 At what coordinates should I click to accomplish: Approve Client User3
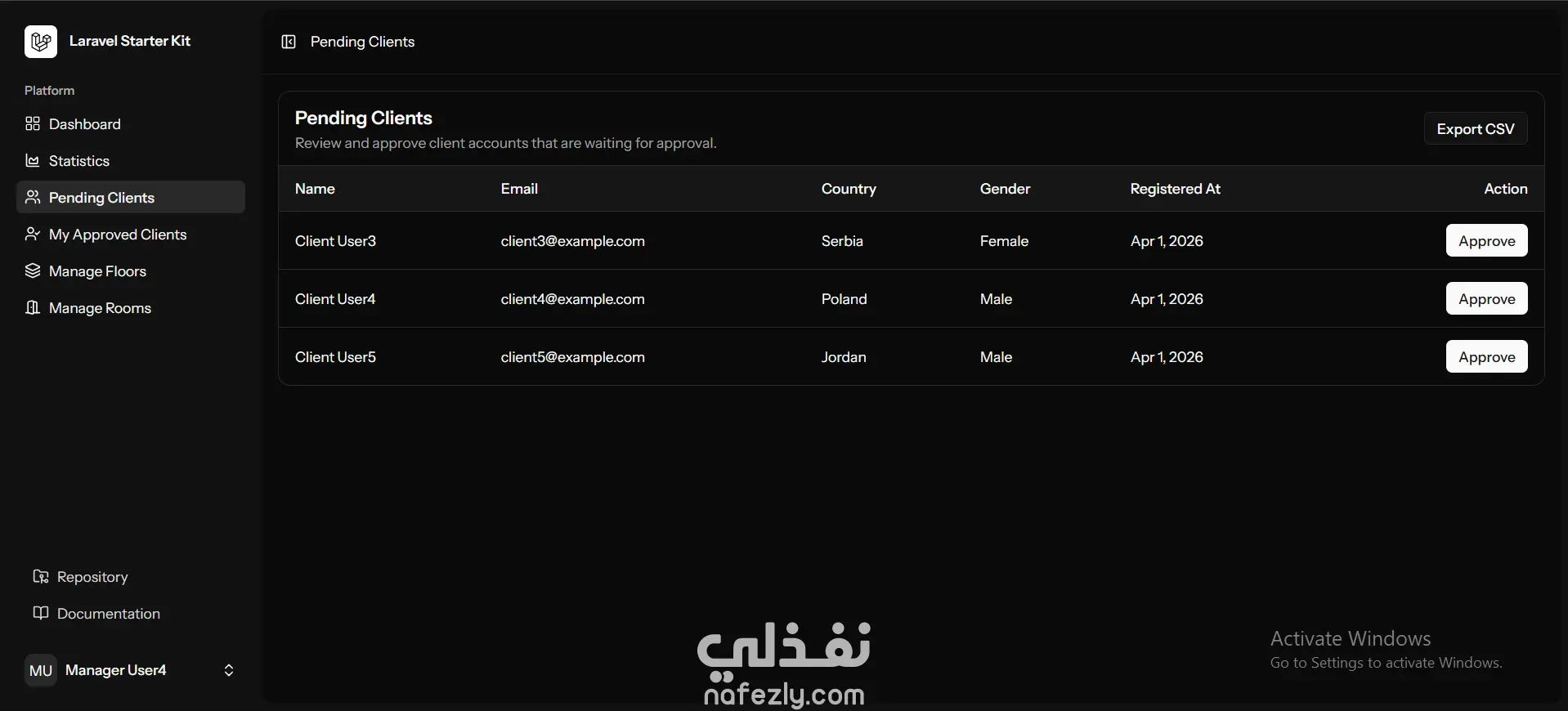coord(1486,240)
